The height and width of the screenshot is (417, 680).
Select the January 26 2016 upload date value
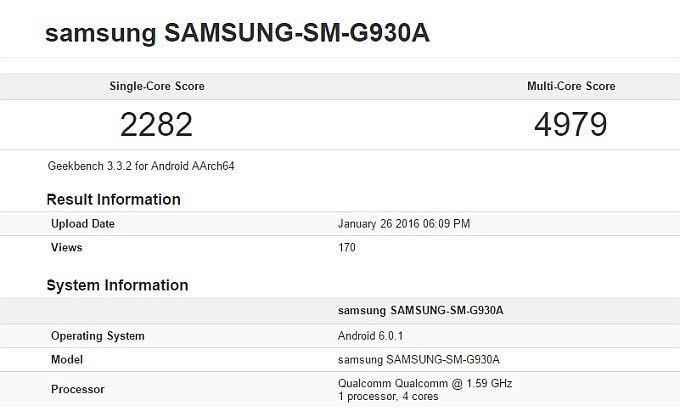(x=405, y=224)
